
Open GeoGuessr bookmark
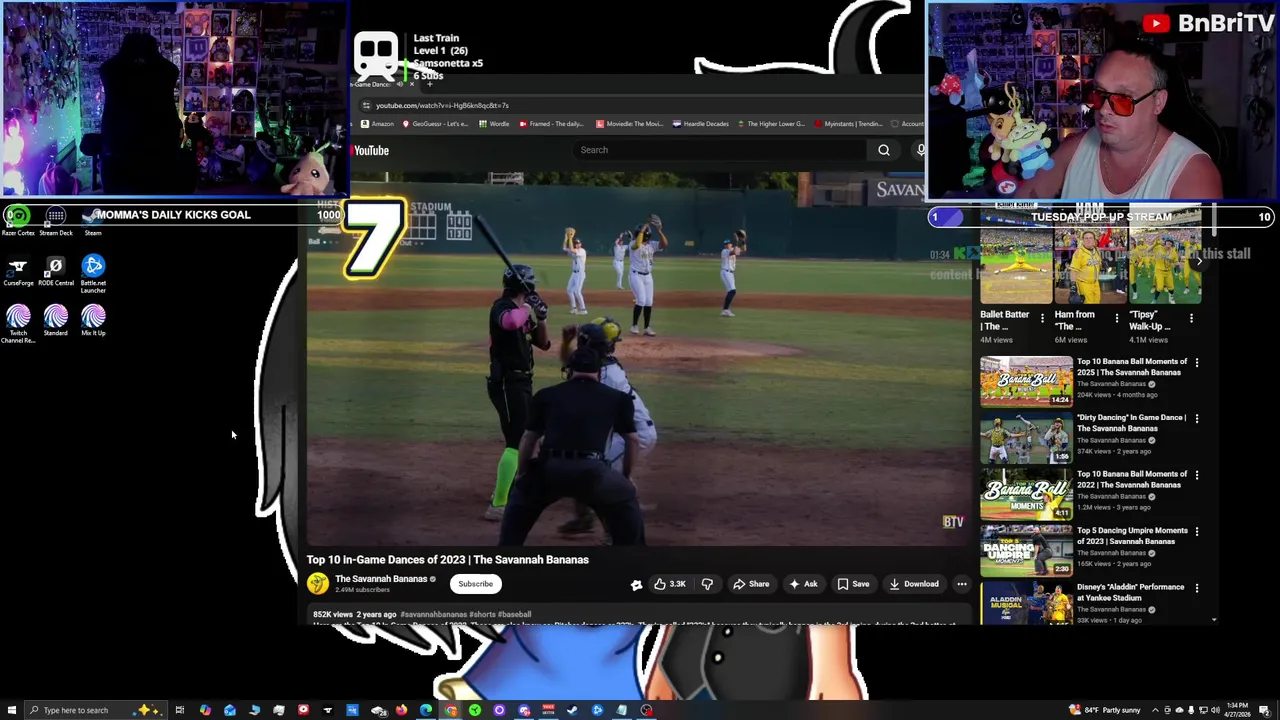435,124
